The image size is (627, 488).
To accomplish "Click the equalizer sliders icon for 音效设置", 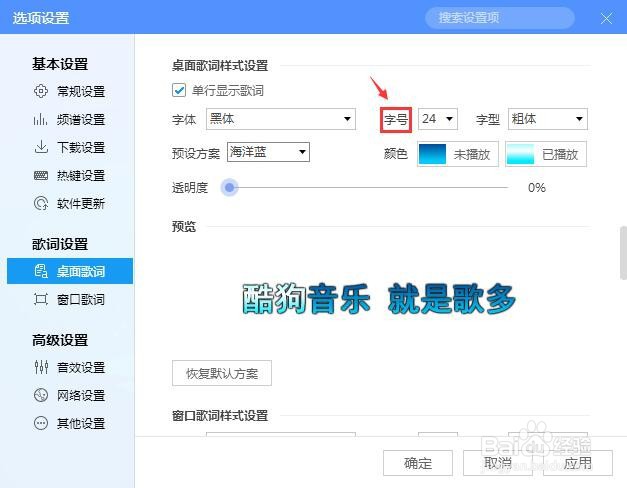I will coord(41,367).
